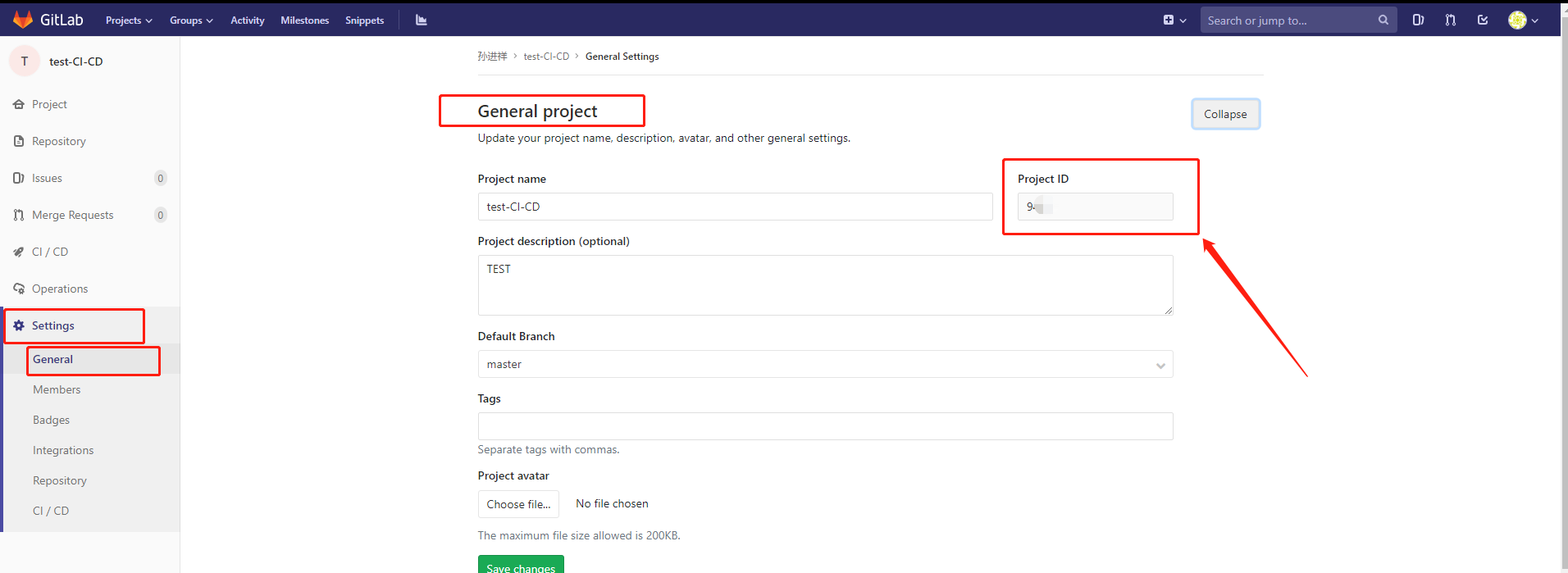Open the arrow beside the plus icon

[x=1183, y=20]
